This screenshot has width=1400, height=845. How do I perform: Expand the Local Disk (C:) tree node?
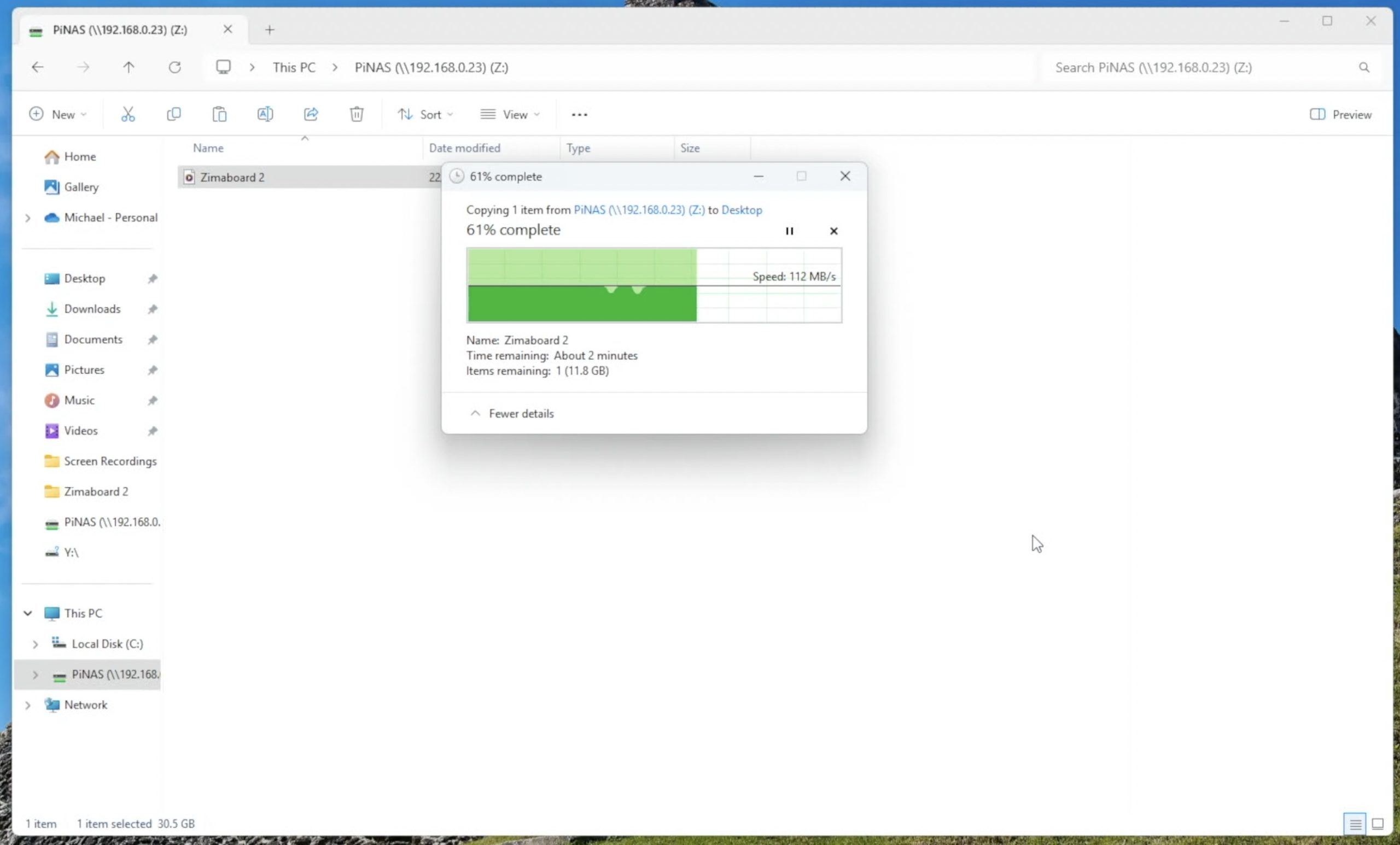[x=35, y=644]
